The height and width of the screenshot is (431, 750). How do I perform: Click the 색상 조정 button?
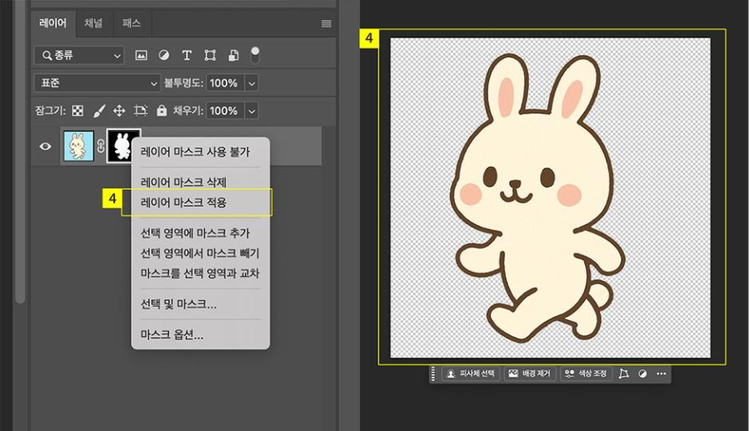[586, 374]
